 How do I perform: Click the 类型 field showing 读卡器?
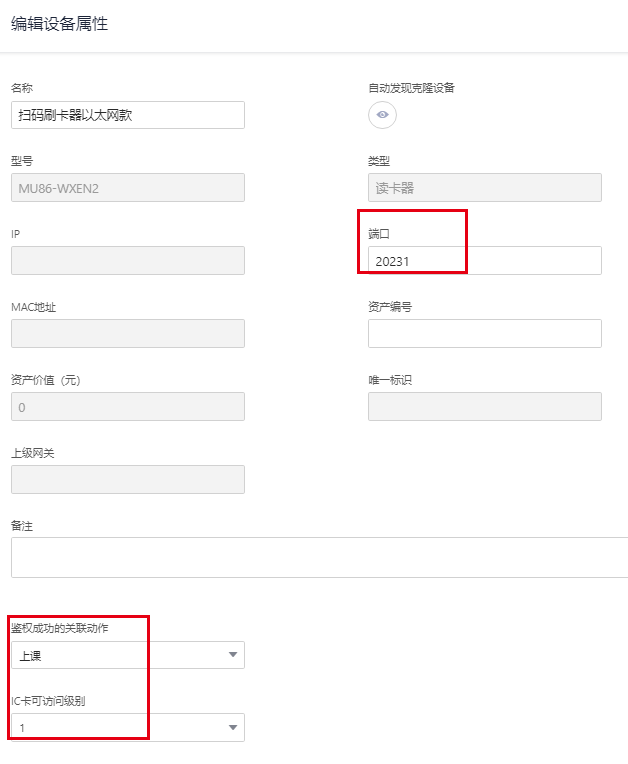[484, 188]
